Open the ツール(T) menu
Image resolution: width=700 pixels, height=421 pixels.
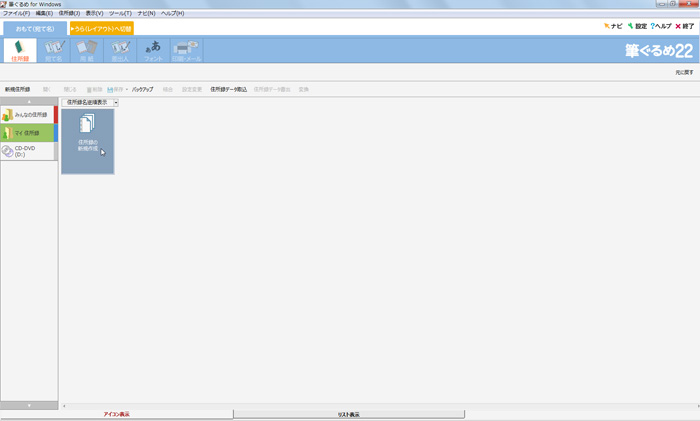120,13
